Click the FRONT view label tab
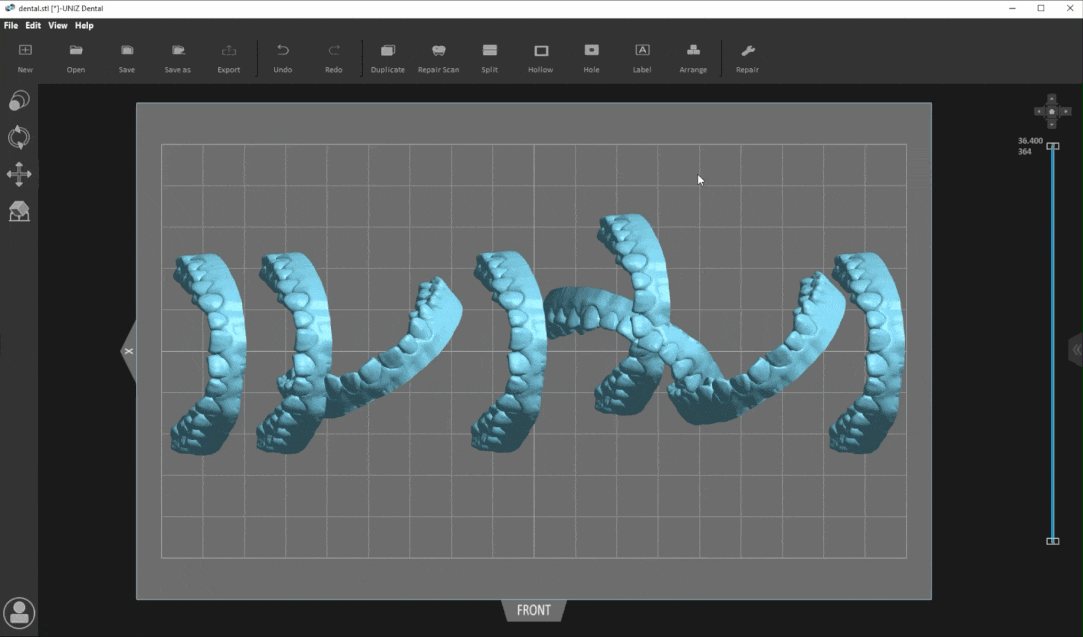The height and width of the screenshot is (637, 1083). (x=534, y=610)
